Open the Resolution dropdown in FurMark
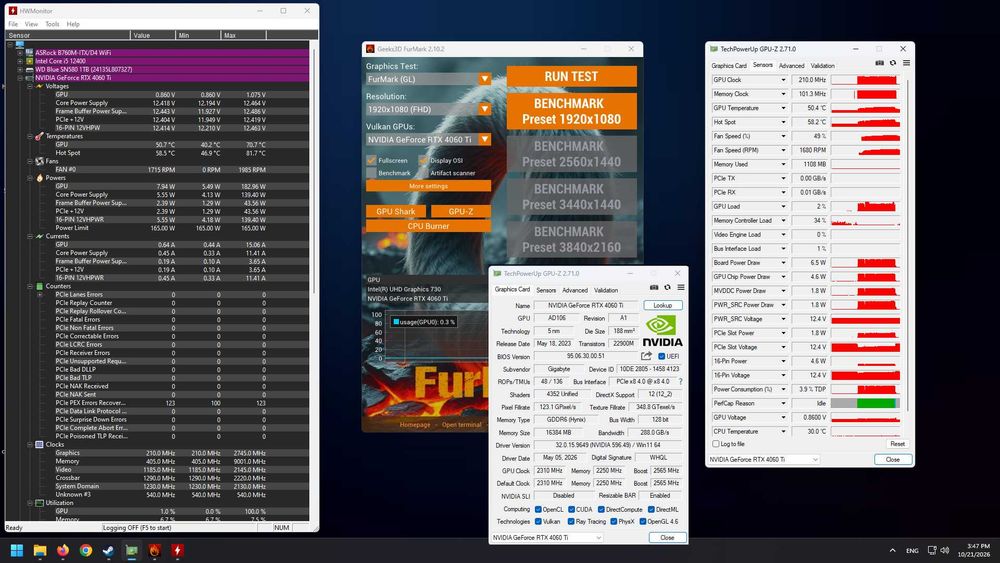 click(x=485, y=109)
